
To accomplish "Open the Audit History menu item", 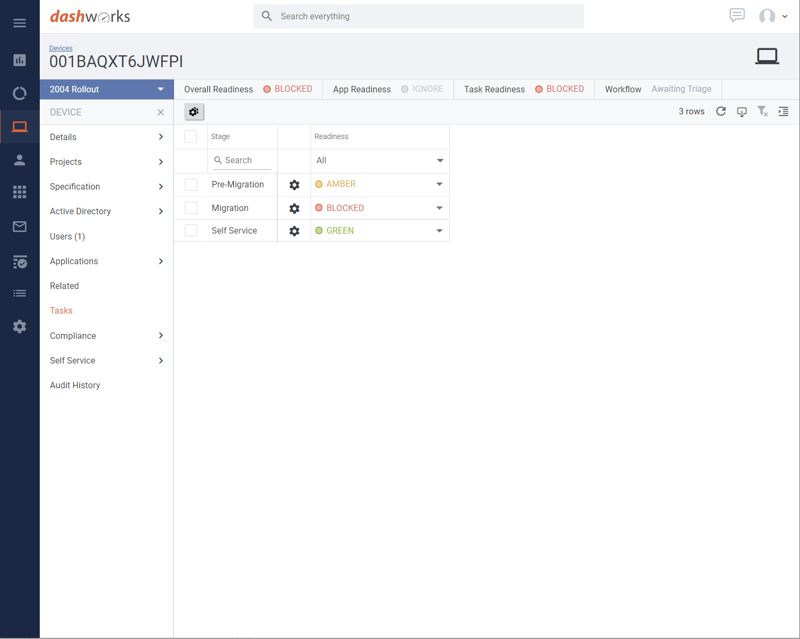I will point(75,385).
